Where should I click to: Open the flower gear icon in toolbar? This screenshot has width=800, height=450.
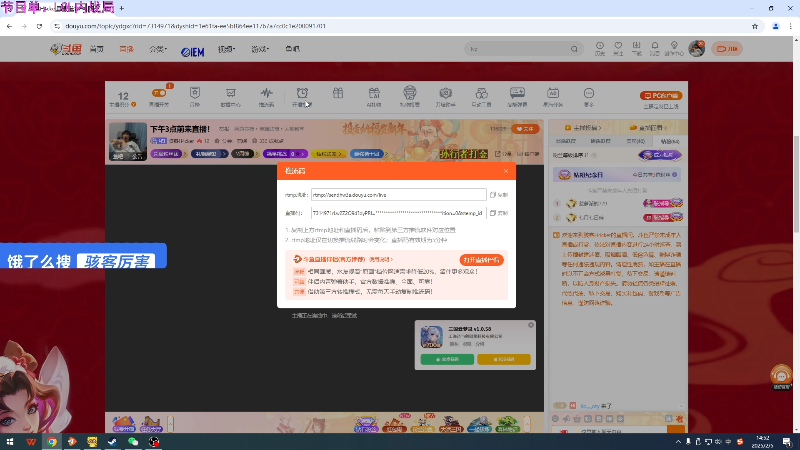pos(445,93)
